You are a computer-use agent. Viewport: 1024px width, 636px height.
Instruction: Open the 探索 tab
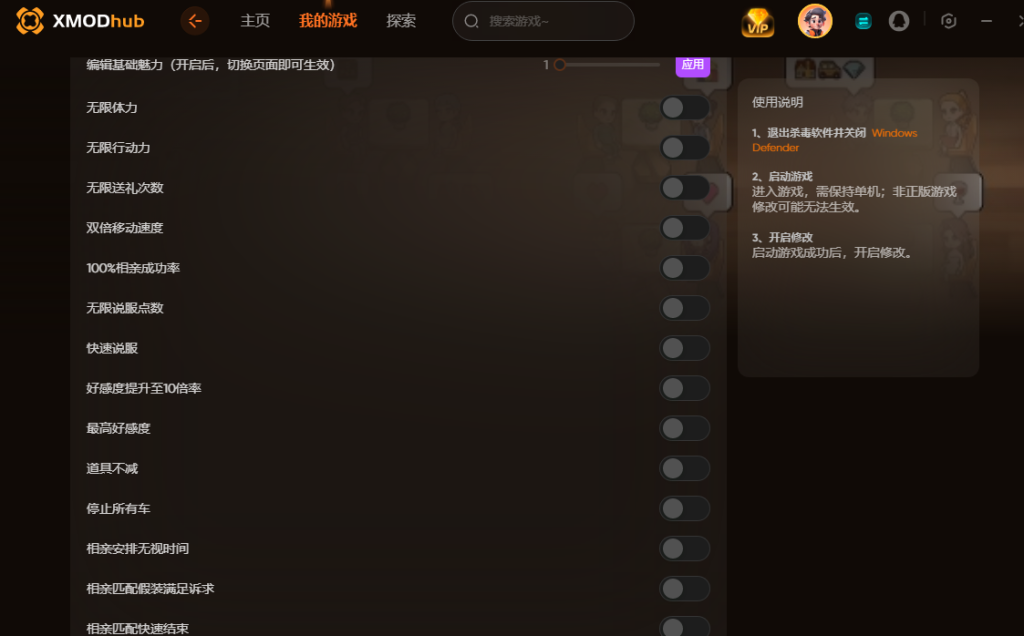point(401,21)
